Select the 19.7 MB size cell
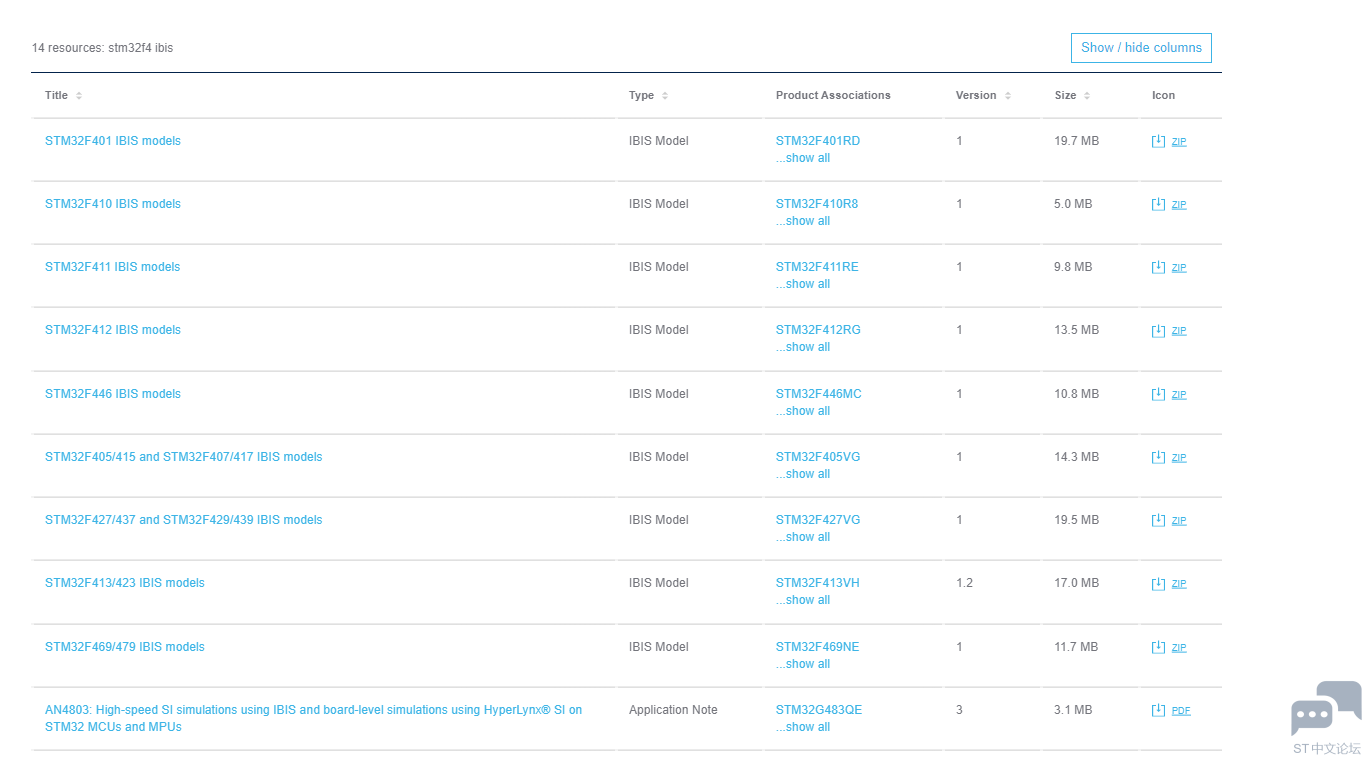This screenshot has width=1370, height=764. [1076, 141]
